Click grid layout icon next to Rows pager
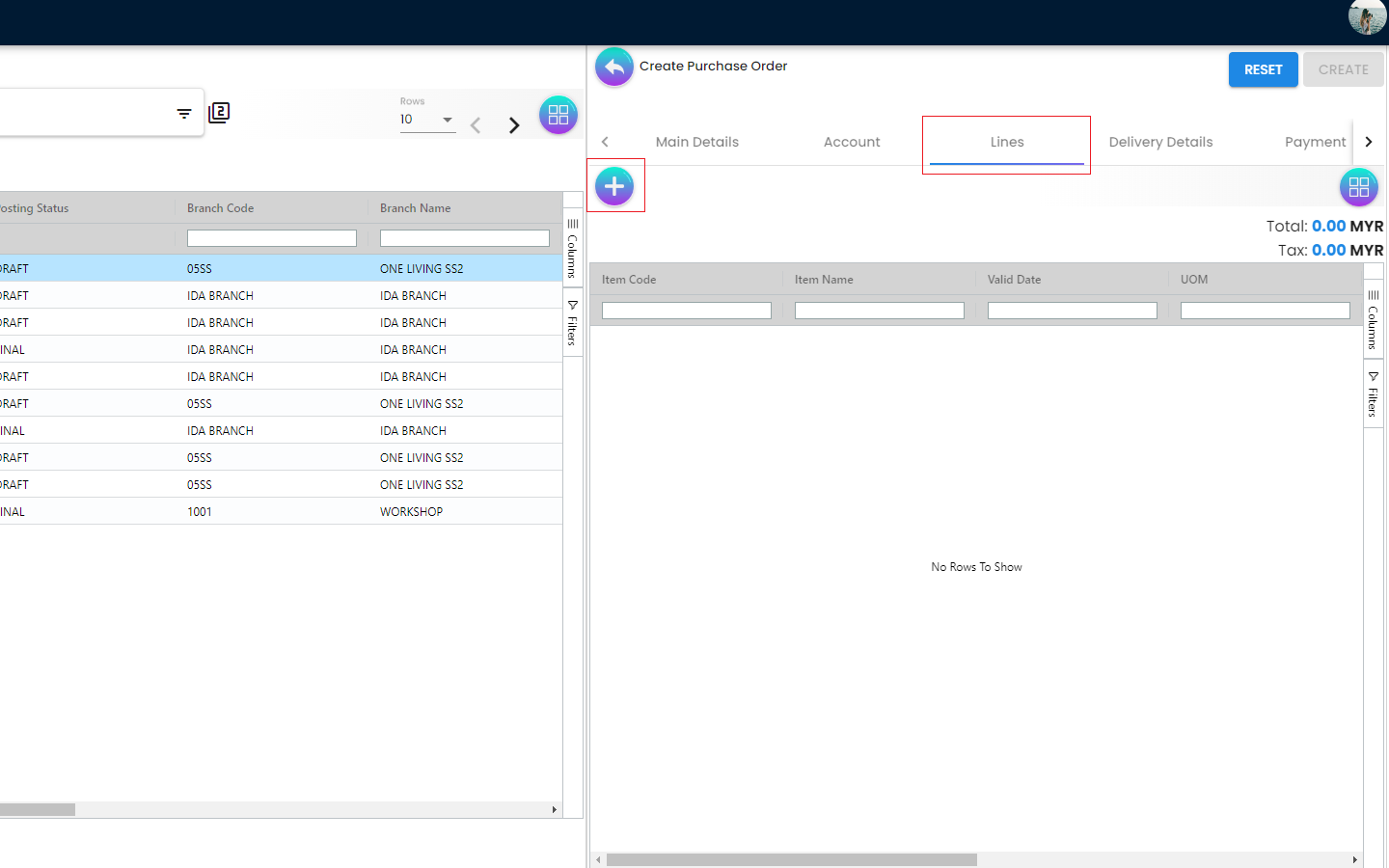The height and width of the screenshot is (868, 1389). pyautogui.click(x=558, y=115)
